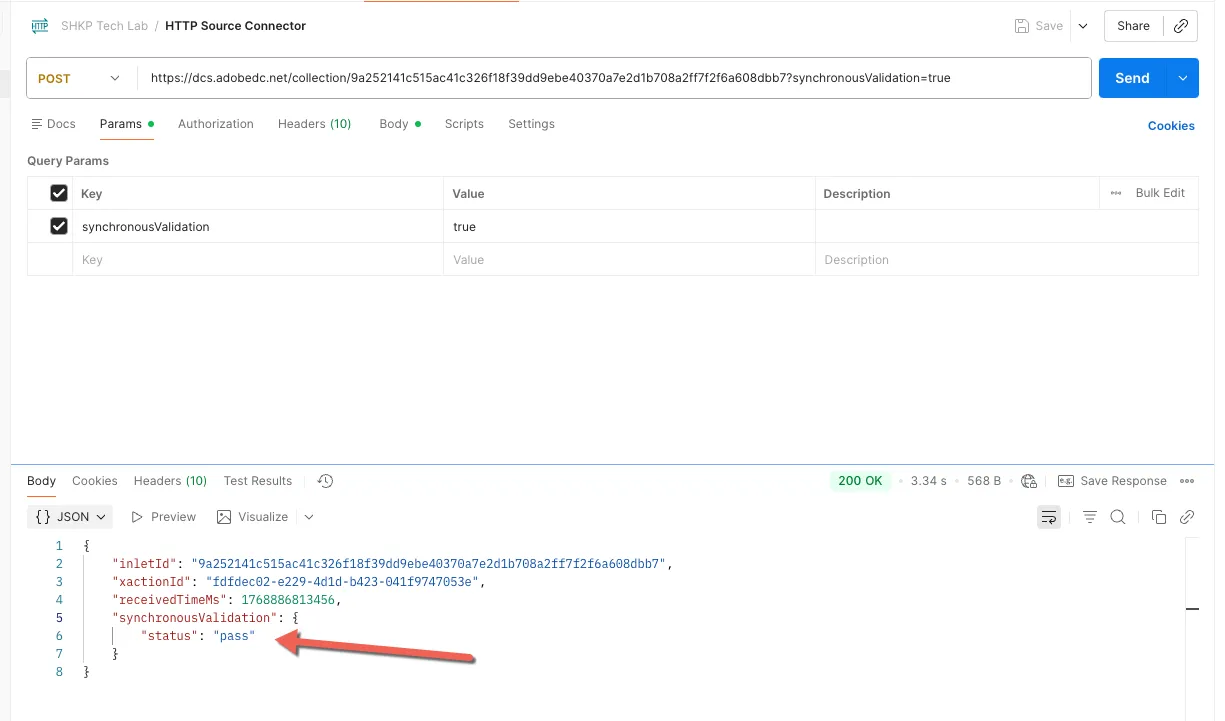
Task: Switch to the Authorization tab
Action: tap(216, 124)
